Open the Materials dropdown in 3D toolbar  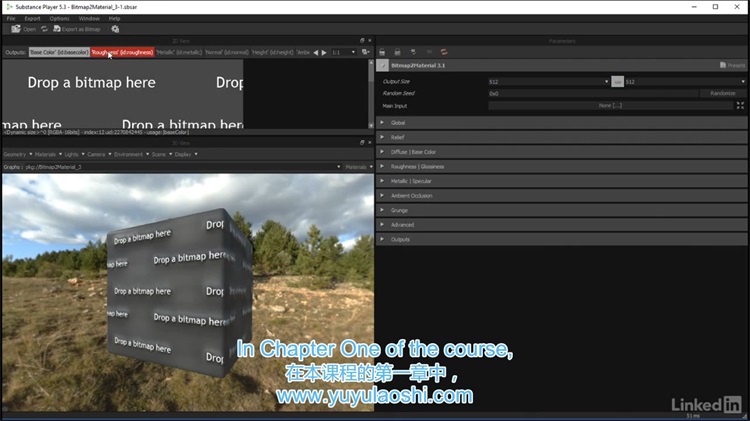[48, 155]
